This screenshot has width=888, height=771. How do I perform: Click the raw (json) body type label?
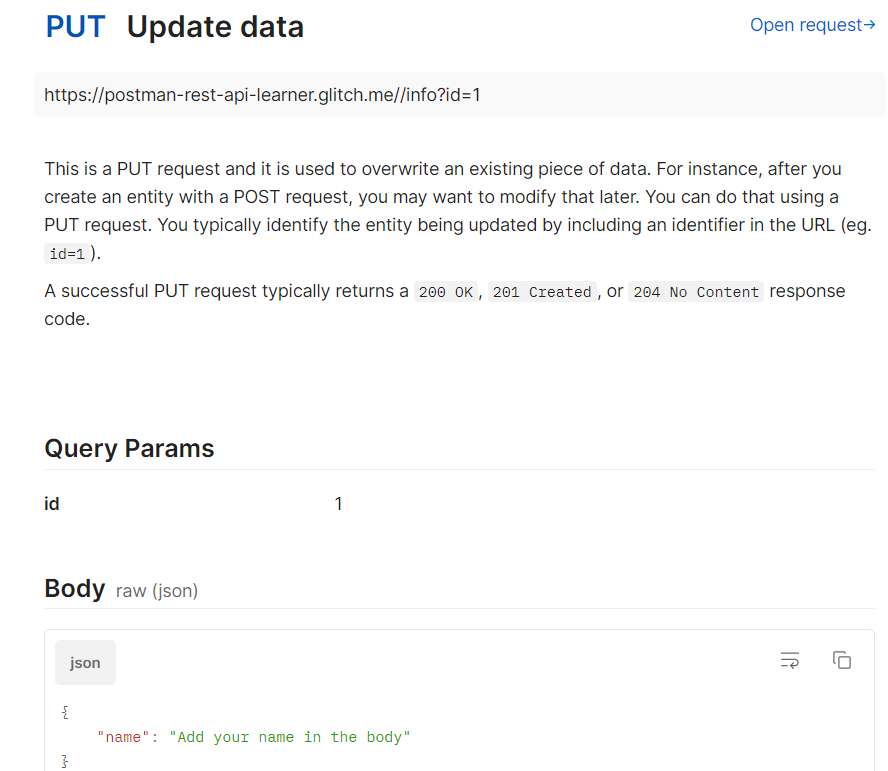coord(157,591)
